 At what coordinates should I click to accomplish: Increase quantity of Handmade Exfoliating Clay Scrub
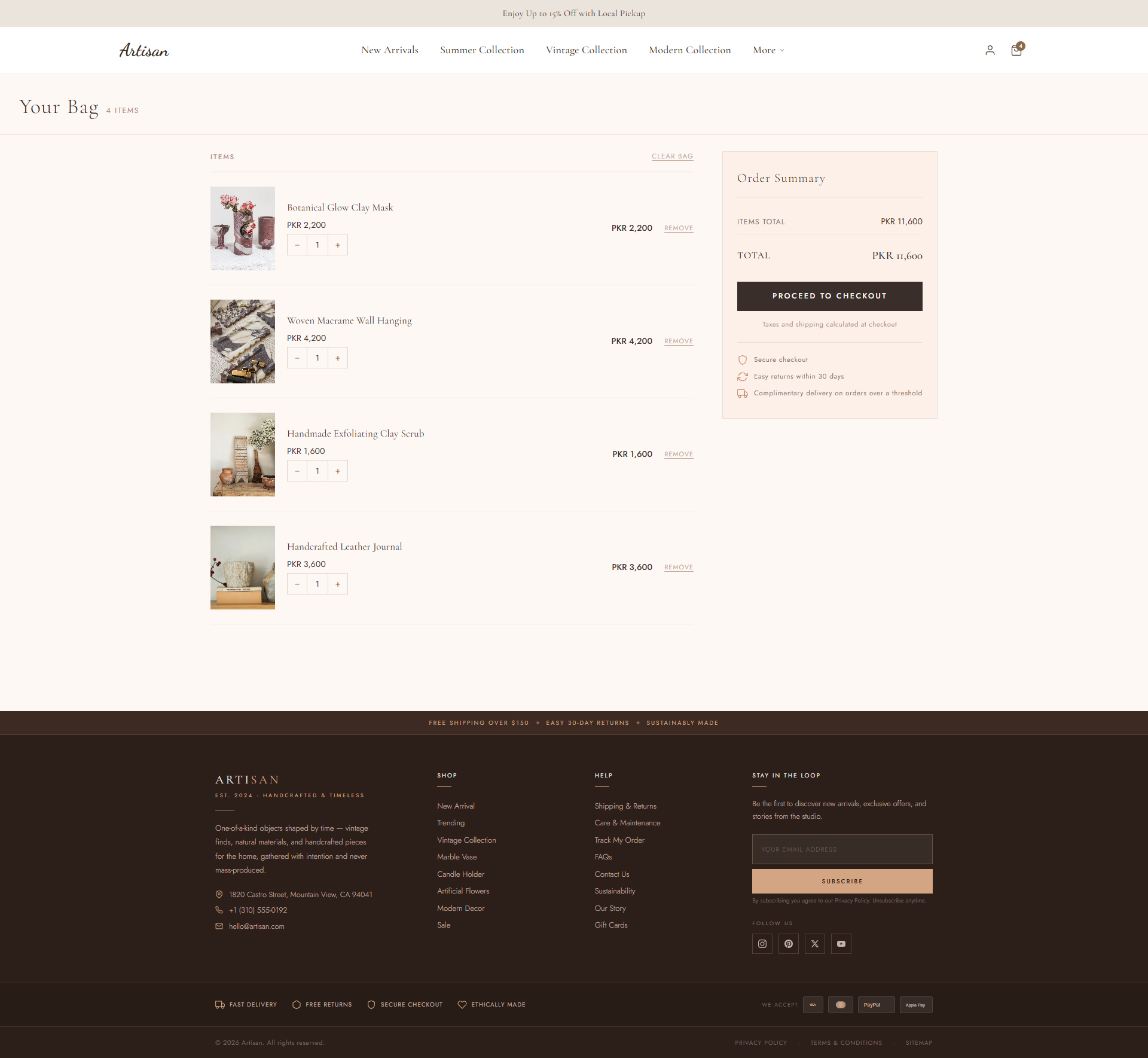point(338,471)
